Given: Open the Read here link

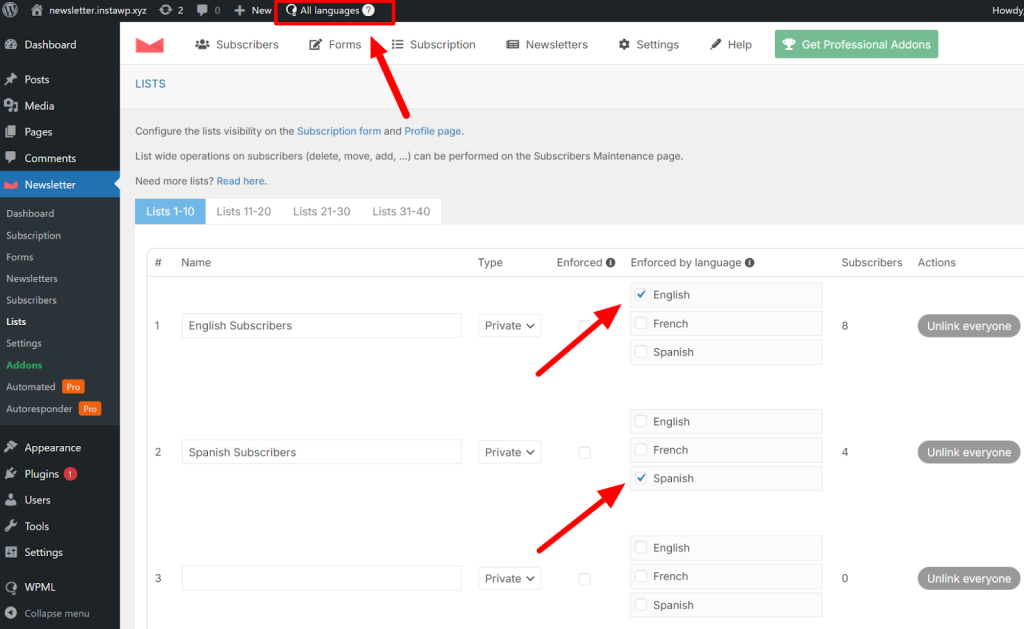Looking at the screenshot, I should coord(240,181).
